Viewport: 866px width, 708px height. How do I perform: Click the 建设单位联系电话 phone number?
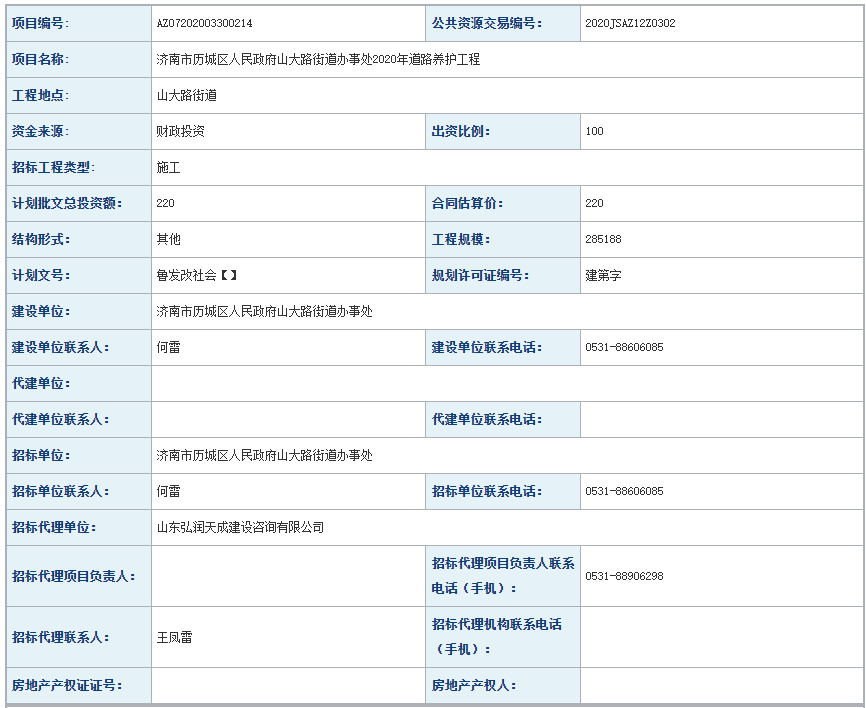[624, 347]
